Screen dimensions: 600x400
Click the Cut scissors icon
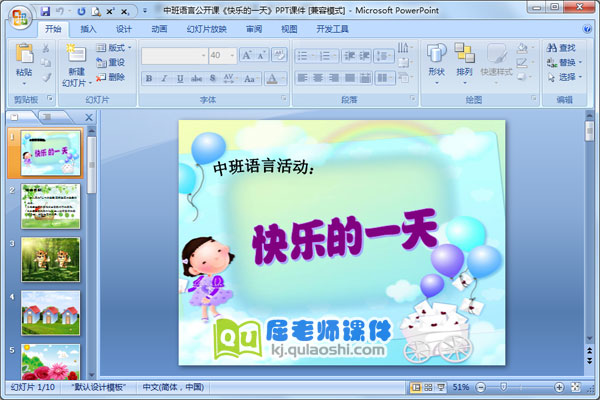pos(46,48)
